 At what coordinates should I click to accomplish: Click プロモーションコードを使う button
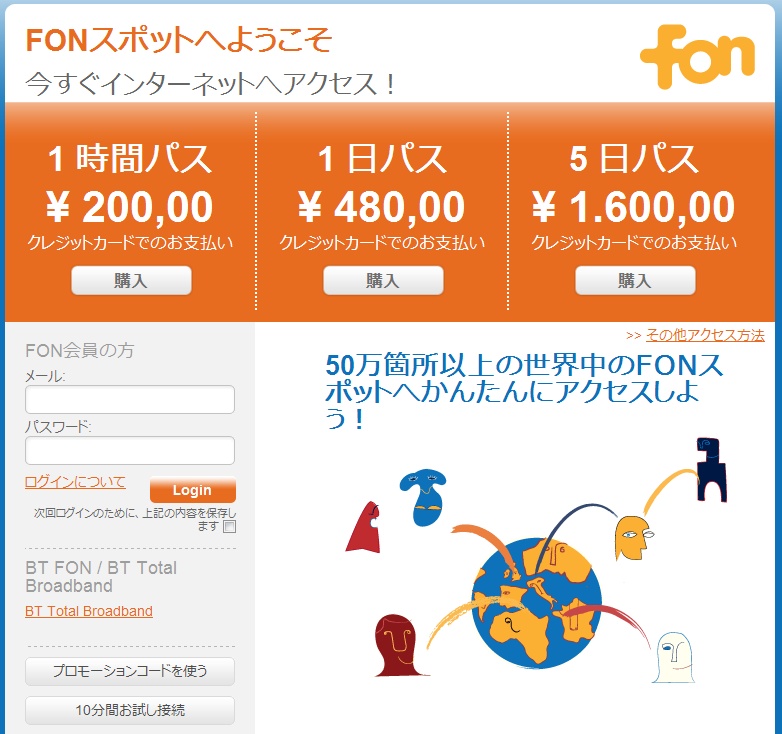point(130,671)
